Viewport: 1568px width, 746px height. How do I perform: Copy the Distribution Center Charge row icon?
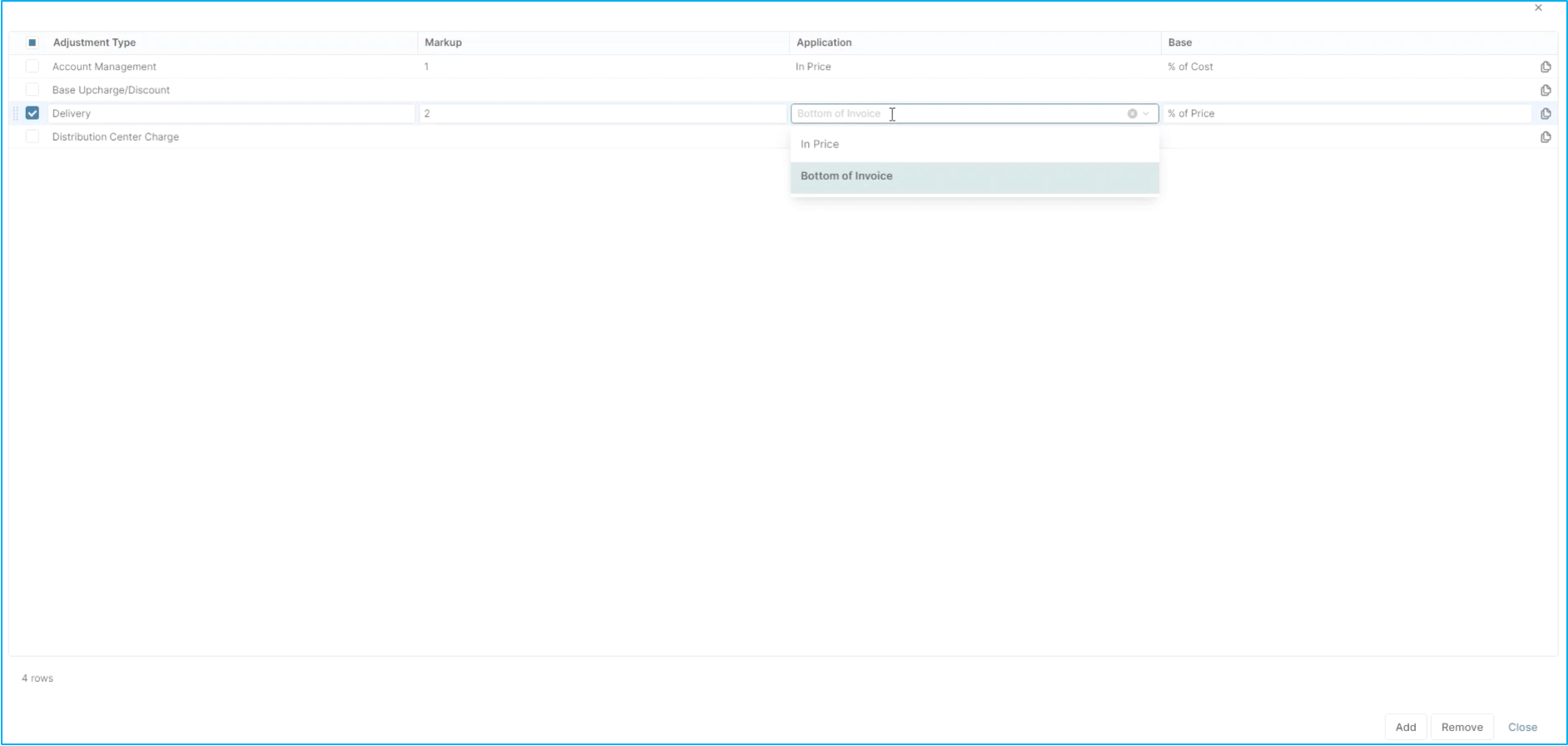[1546, 137]
